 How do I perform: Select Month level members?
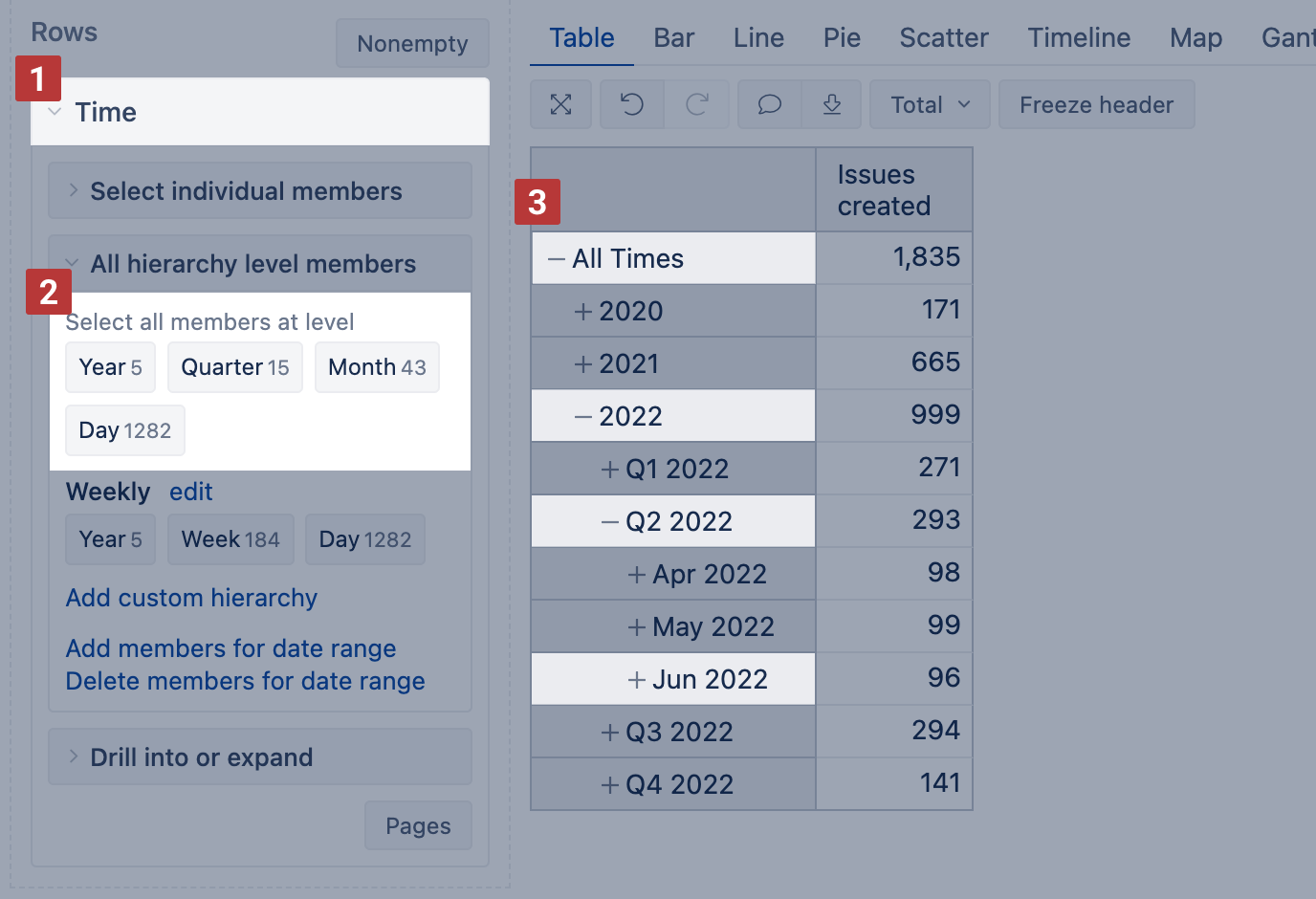(377, 367)
